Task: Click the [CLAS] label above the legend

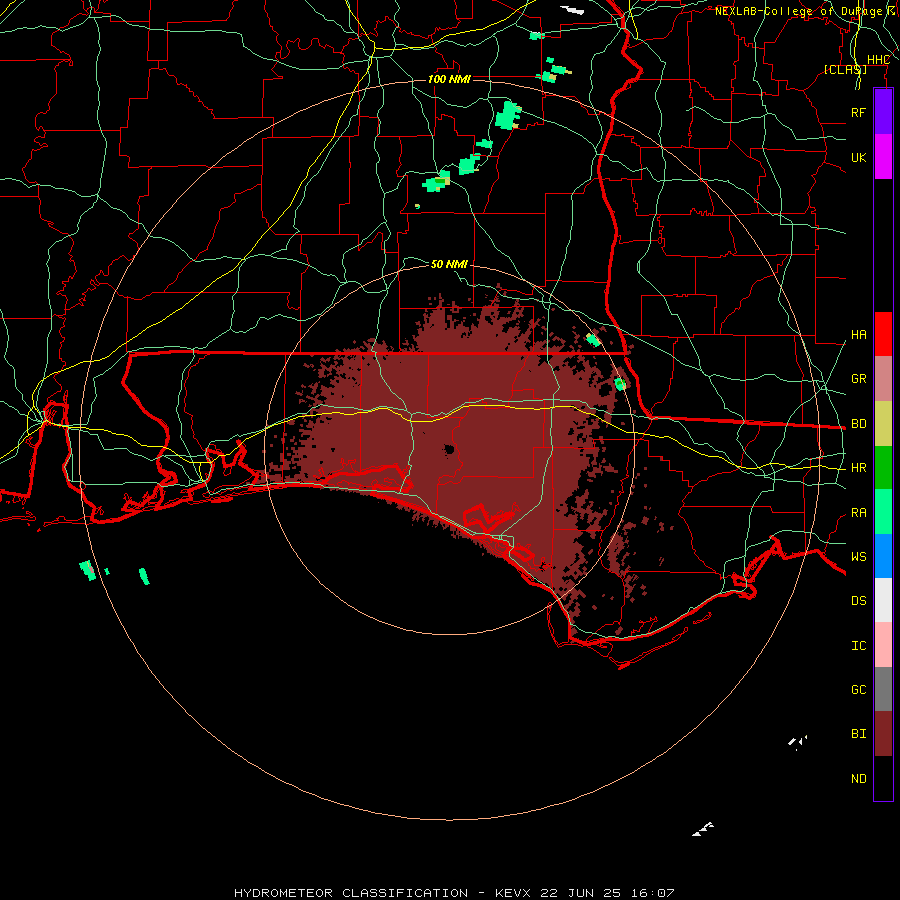Action: pyautogui.click(x=845, y=69)
